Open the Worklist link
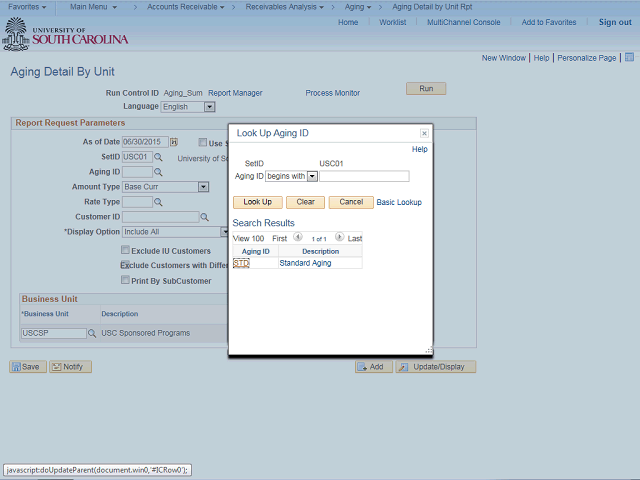Viewport: 640px width, 480px height. click(393, 22)
